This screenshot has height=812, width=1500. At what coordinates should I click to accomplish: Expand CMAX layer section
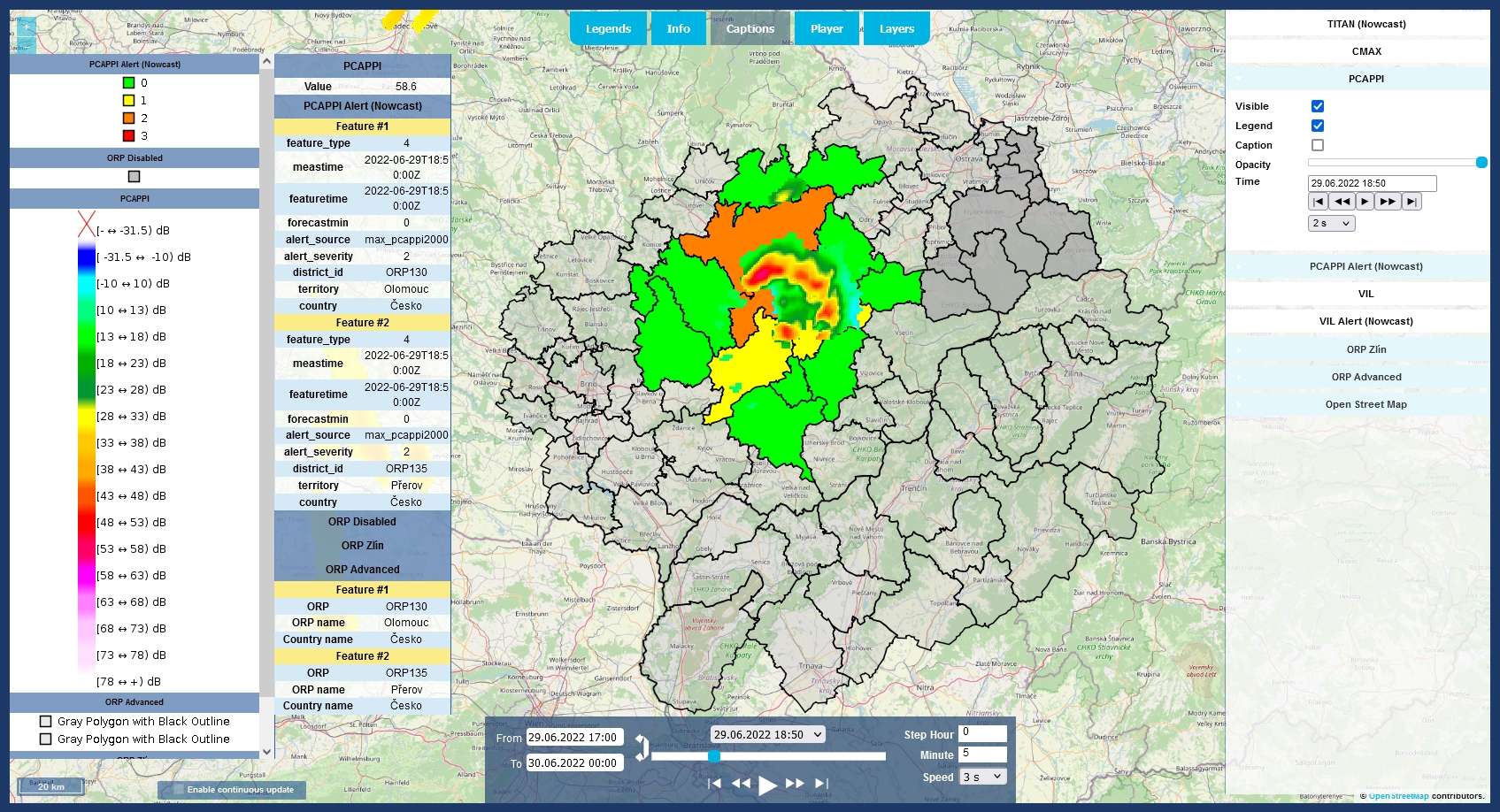tap(1366, 51)
